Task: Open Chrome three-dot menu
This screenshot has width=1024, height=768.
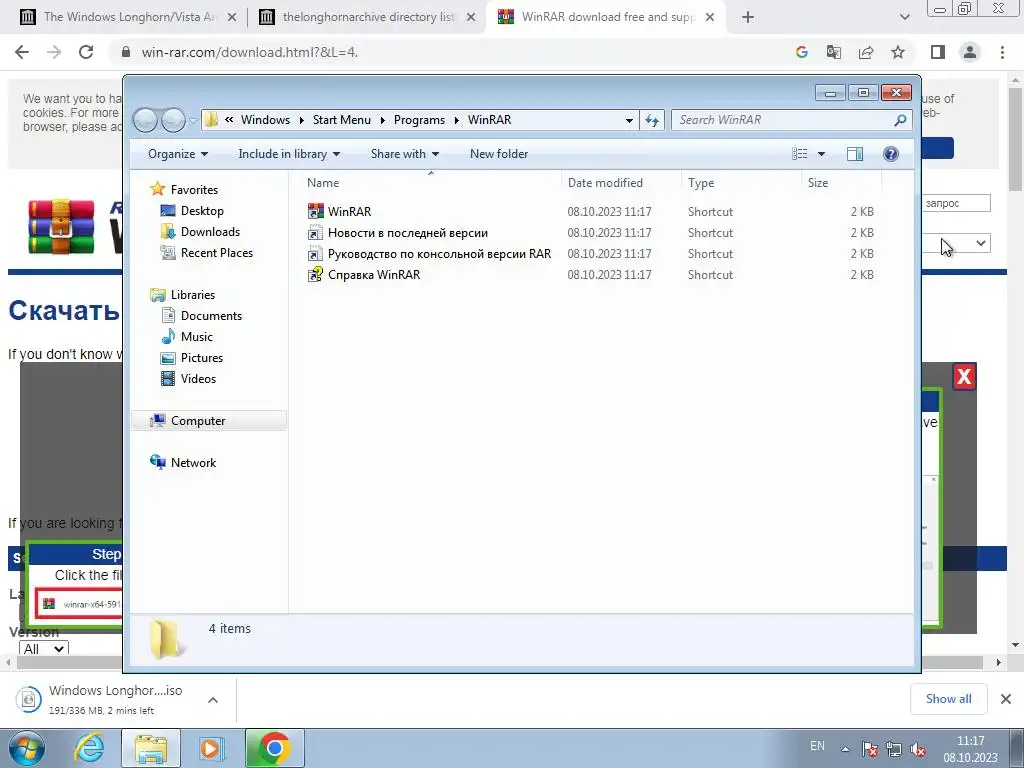Action: tap(1002, 52)
